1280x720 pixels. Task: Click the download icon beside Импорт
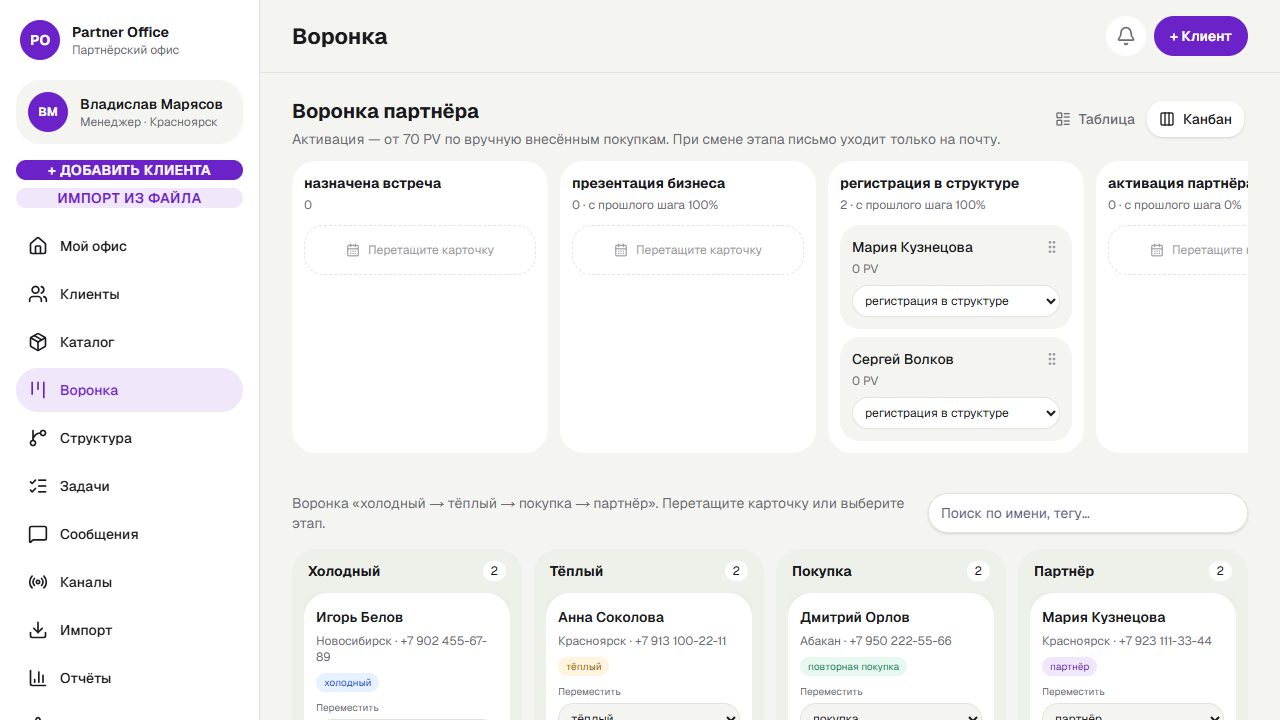pyautogui.click(x=38, y=630)
